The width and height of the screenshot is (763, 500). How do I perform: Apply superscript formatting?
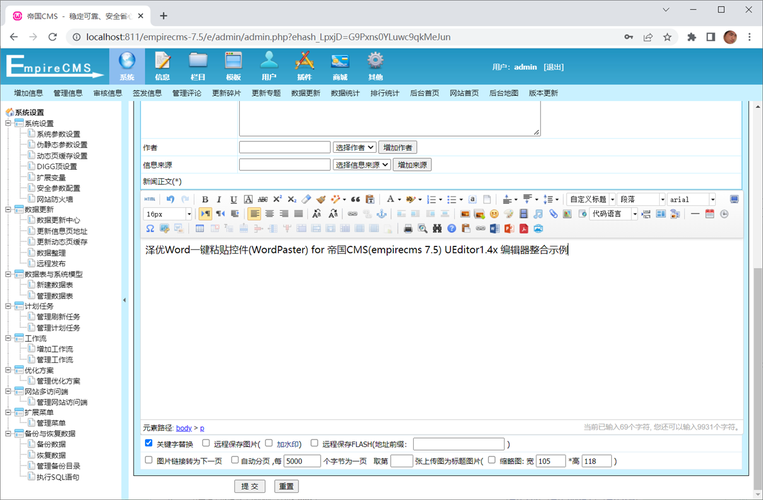[x=277, y=199]
